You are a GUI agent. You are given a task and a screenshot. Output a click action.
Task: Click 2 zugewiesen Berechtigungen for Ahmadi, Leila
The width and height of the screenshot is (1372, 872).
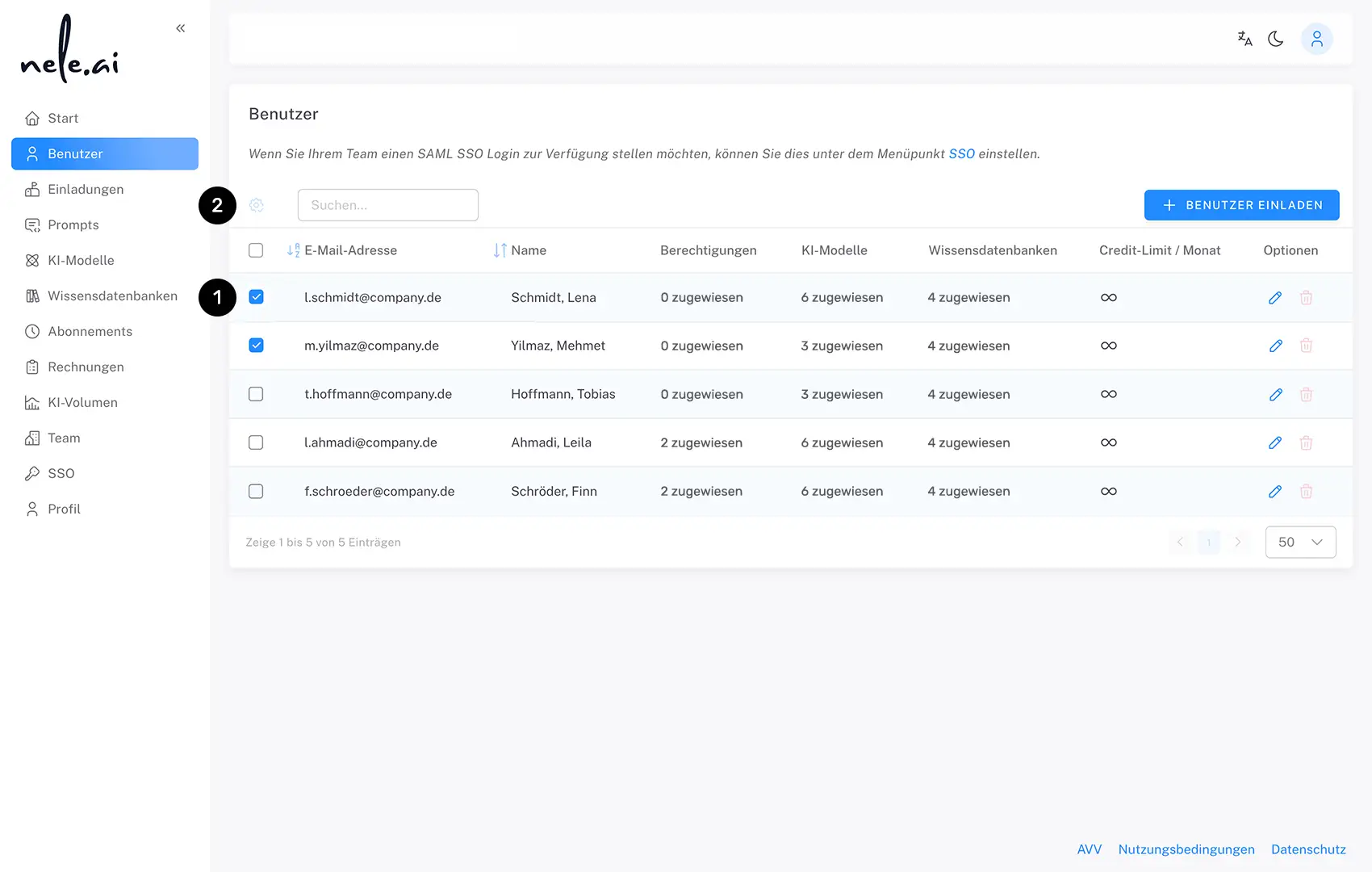701,442
